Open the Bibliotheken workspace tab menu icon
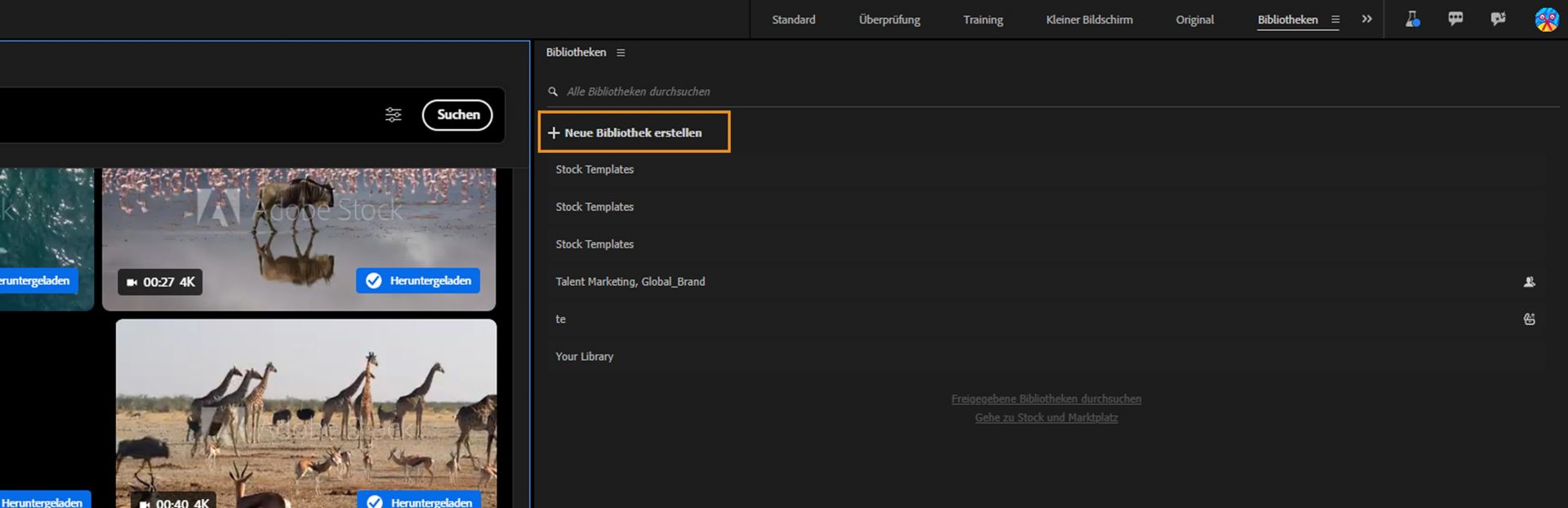This screenshot has width=1568, height=508. (1335, 20)
